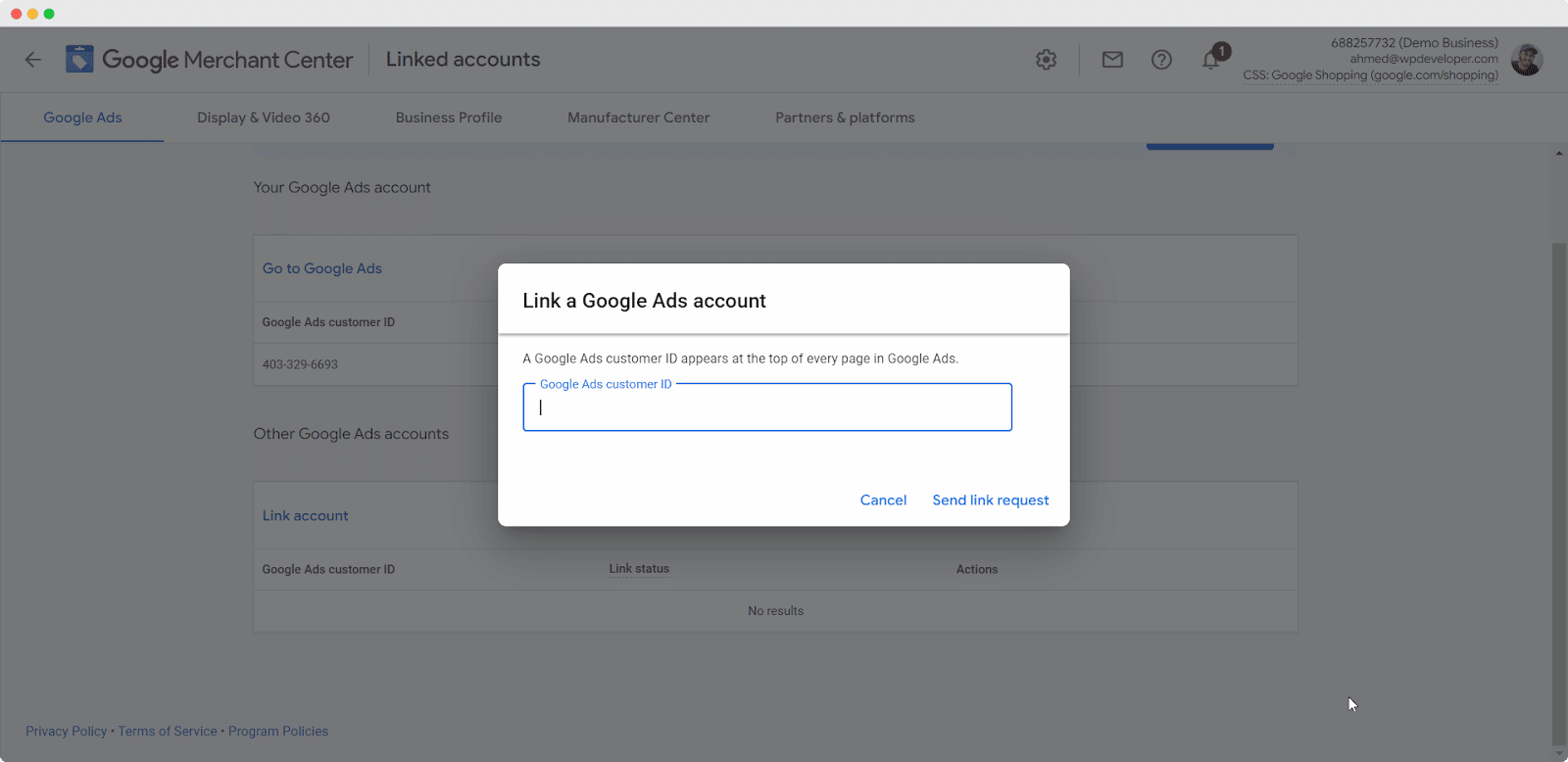Click the CSS: Google Shopping account text
1568x762 pixels.
(x=1370, y=75)
